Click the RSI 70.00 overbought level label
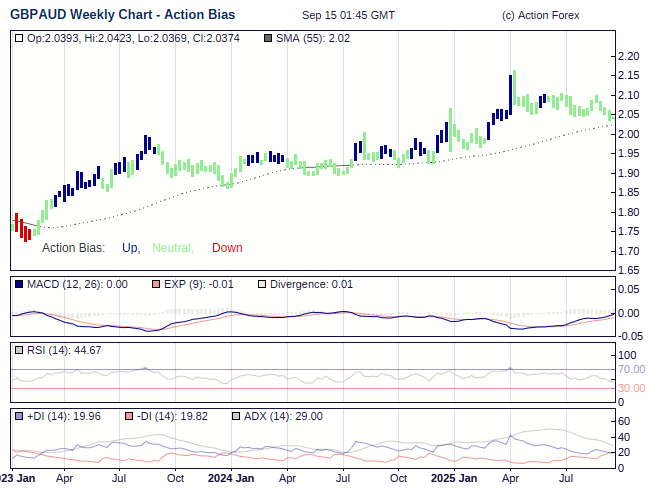650x489 pixels. [x=631, y=369]
